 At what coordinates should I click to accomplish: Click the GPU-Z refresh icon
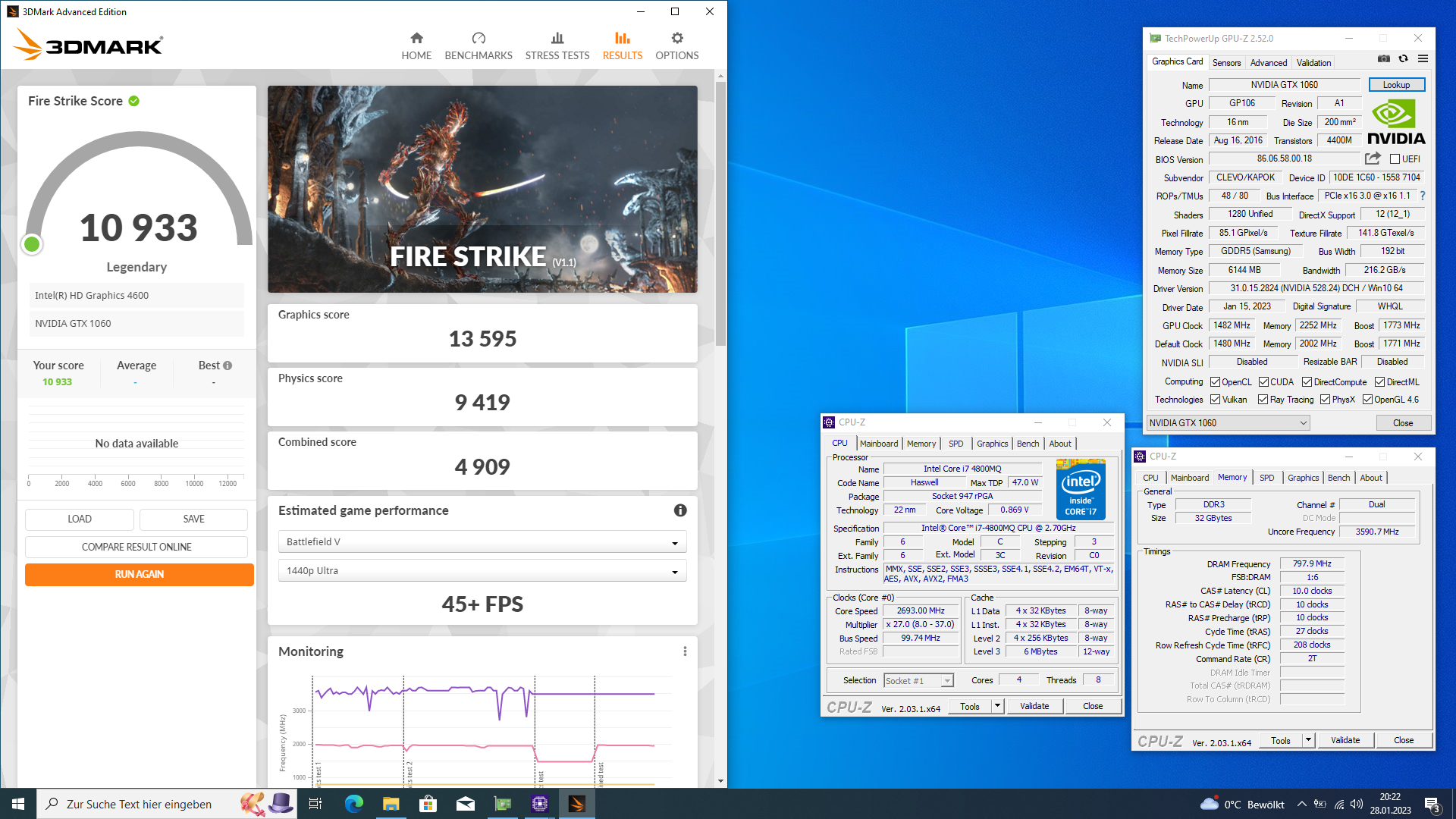1403,59
